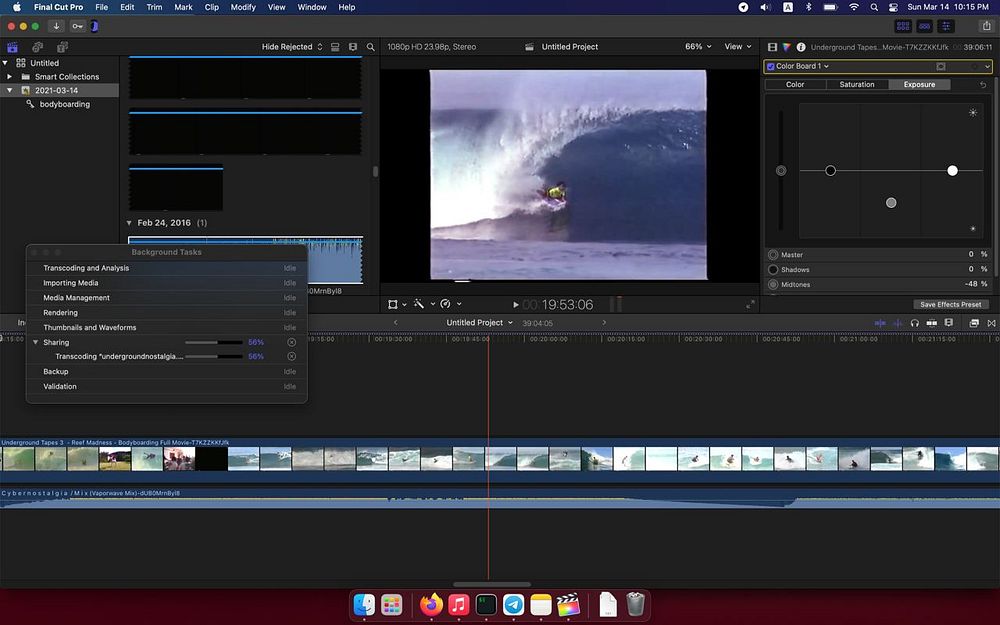Open the Color Inspector triangle icon

click(x=786, y=47)
